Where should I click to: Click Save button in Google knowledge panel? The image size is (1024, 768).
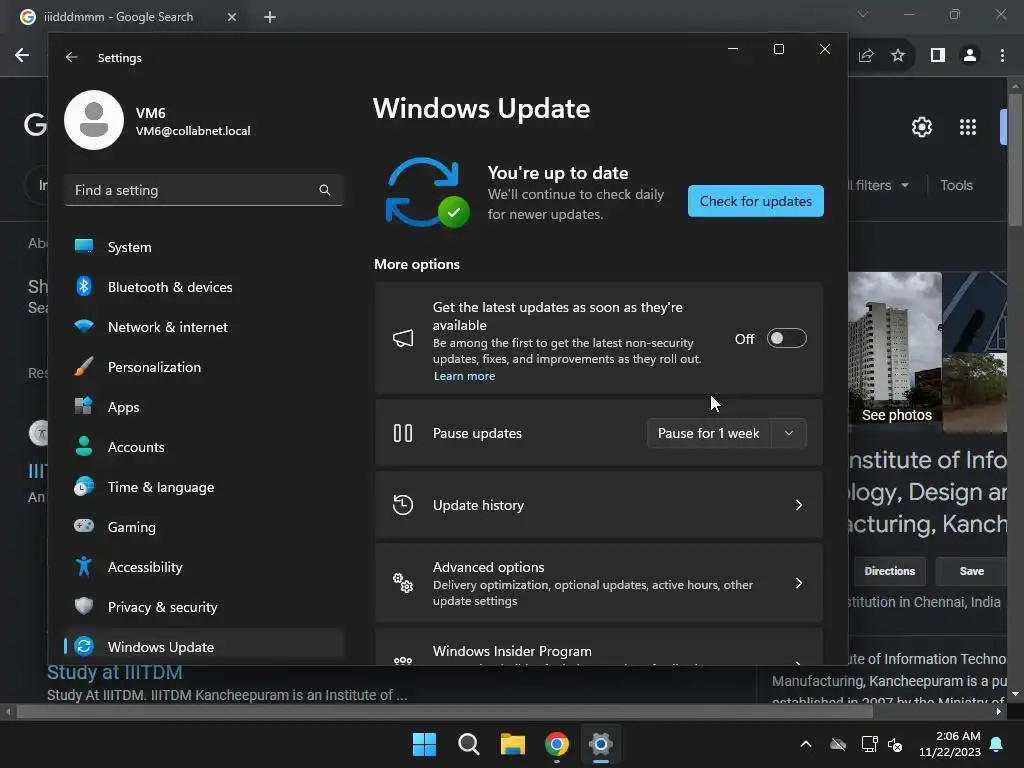point(971,571)
